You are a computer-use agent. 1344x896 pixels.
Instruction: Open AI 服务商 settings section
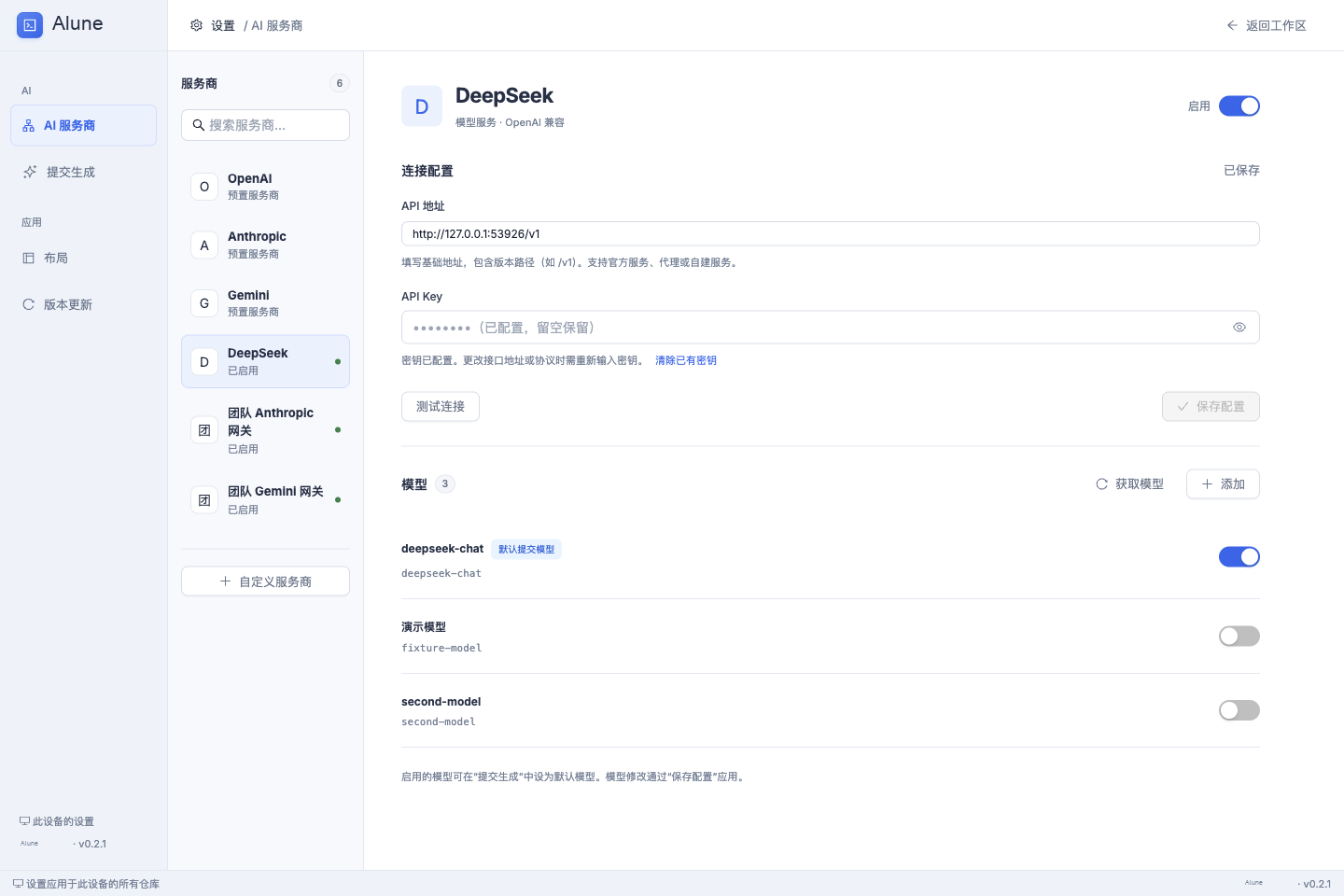coord(83,125)
